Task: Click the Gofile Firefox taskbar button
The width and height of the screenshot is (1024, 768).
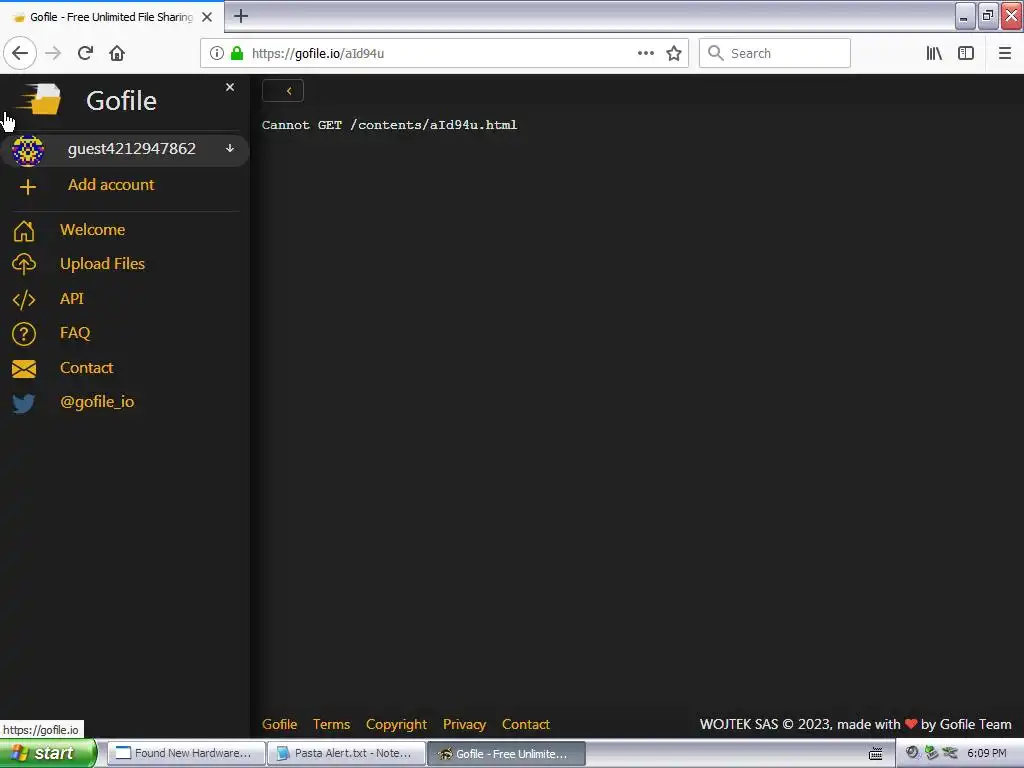Action: coord(506,754)
